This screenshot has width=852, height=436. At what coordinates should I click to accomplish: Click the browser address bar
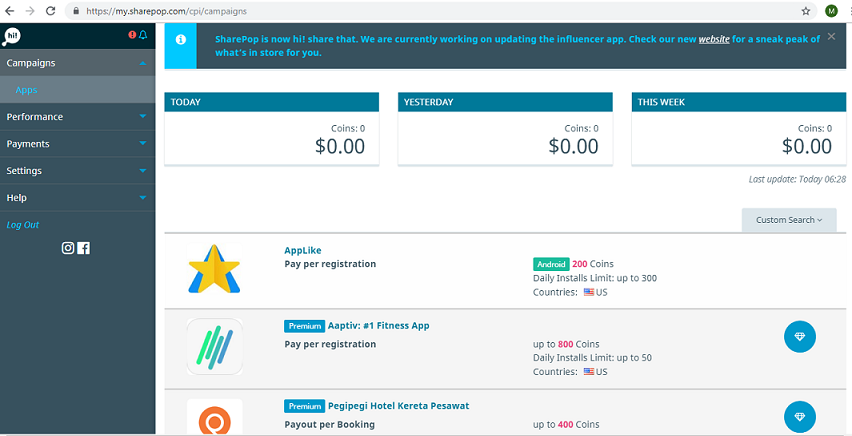(x=440, y=11)
